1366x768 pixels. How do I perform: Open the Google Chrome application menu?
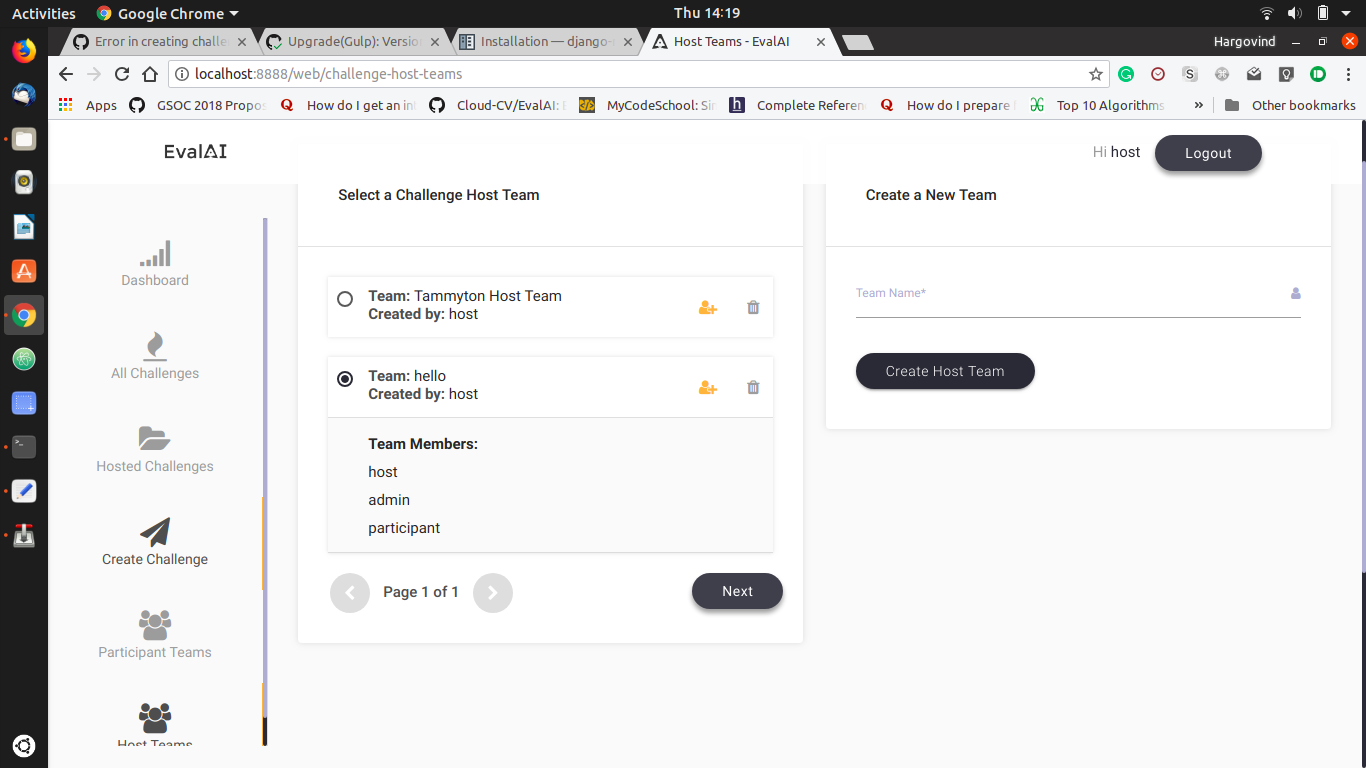click(166, 13)
